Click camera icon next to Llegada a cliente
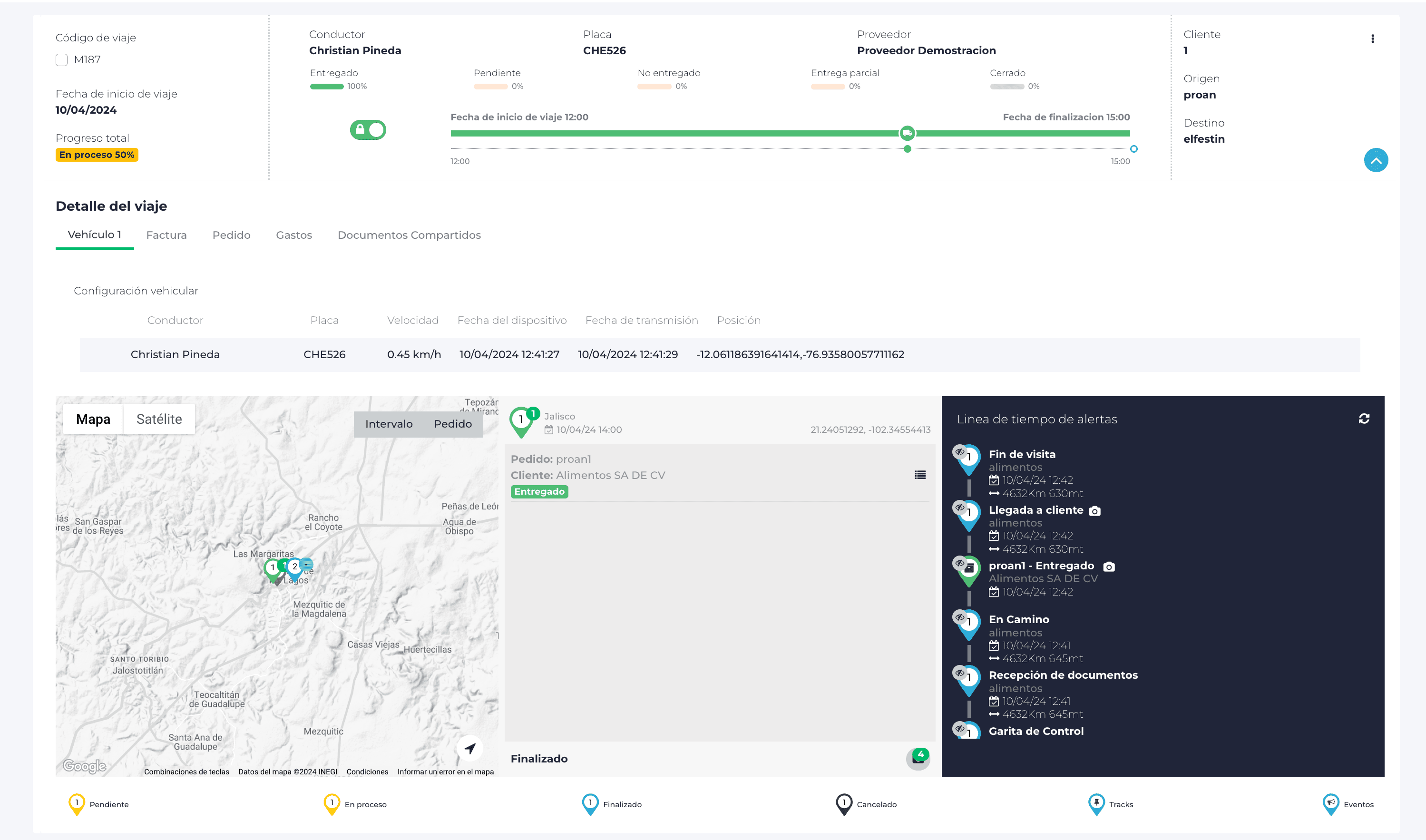Image resolution: width=1426 pixels, height=840 pixels. click(1095, 511)
